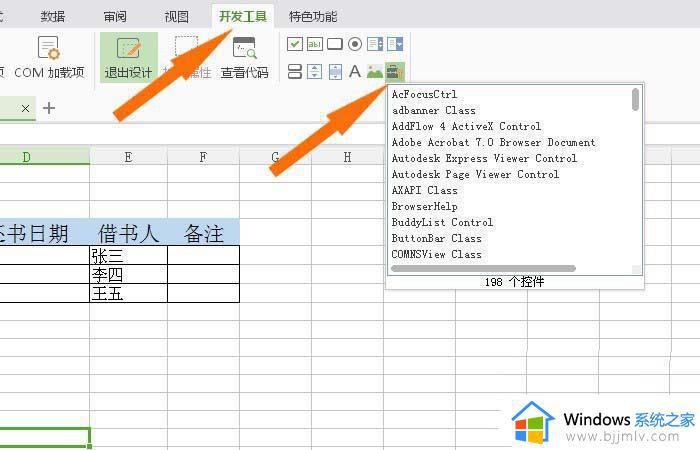Select ButtonBar Class entry
700x450 pixels.
(437, 238)
